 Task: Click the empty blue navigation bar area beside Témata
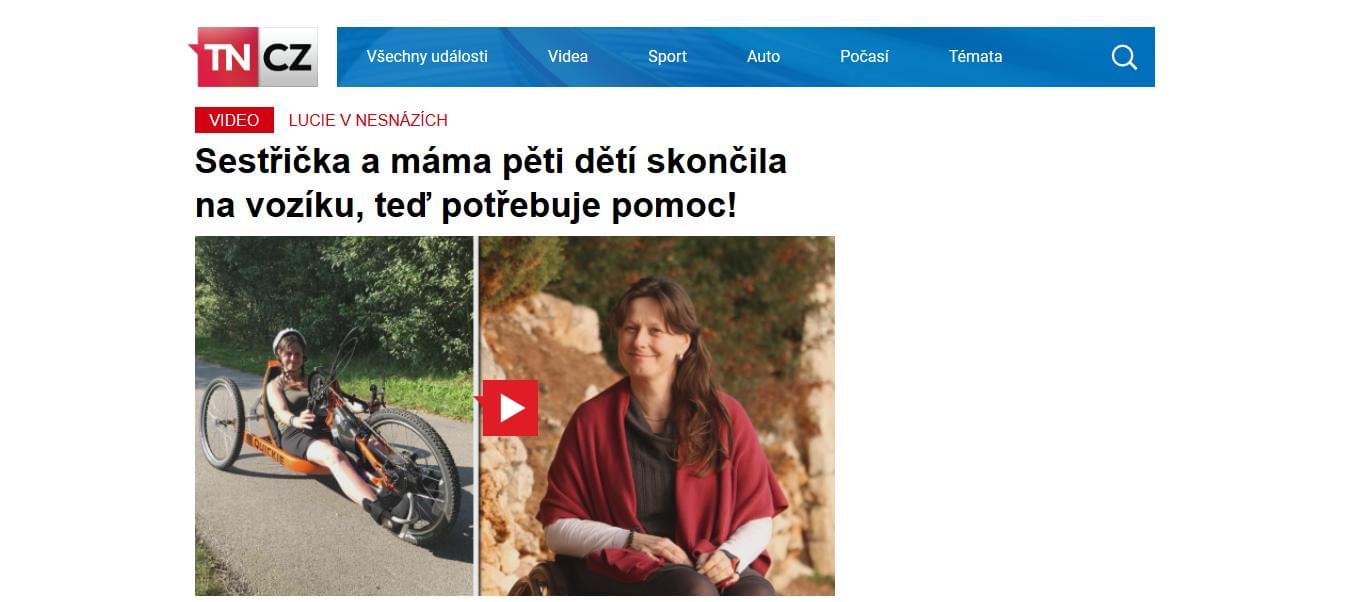pos(1055,57)
